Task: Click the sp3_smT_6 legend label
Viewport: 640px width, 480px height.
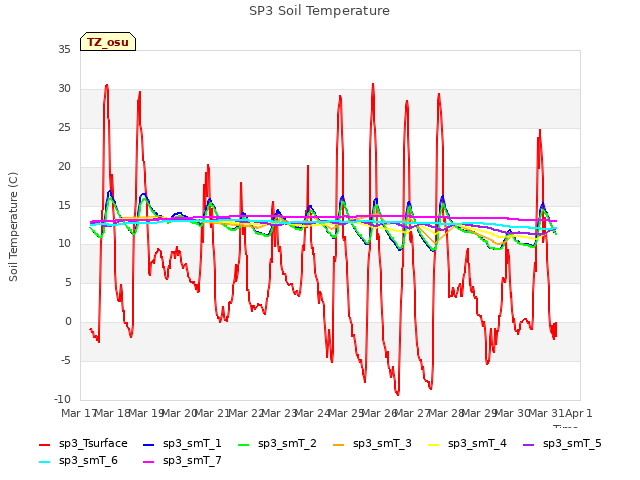Action: 88,460
